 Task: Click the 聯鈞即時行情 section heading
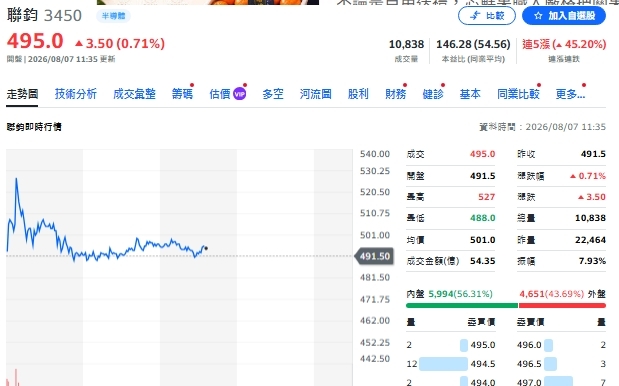coord(34,127)
